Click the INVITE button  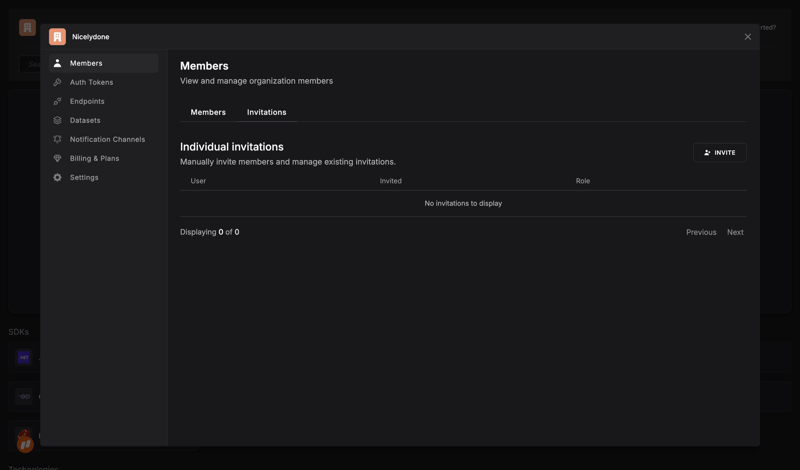tap(719, 153)
